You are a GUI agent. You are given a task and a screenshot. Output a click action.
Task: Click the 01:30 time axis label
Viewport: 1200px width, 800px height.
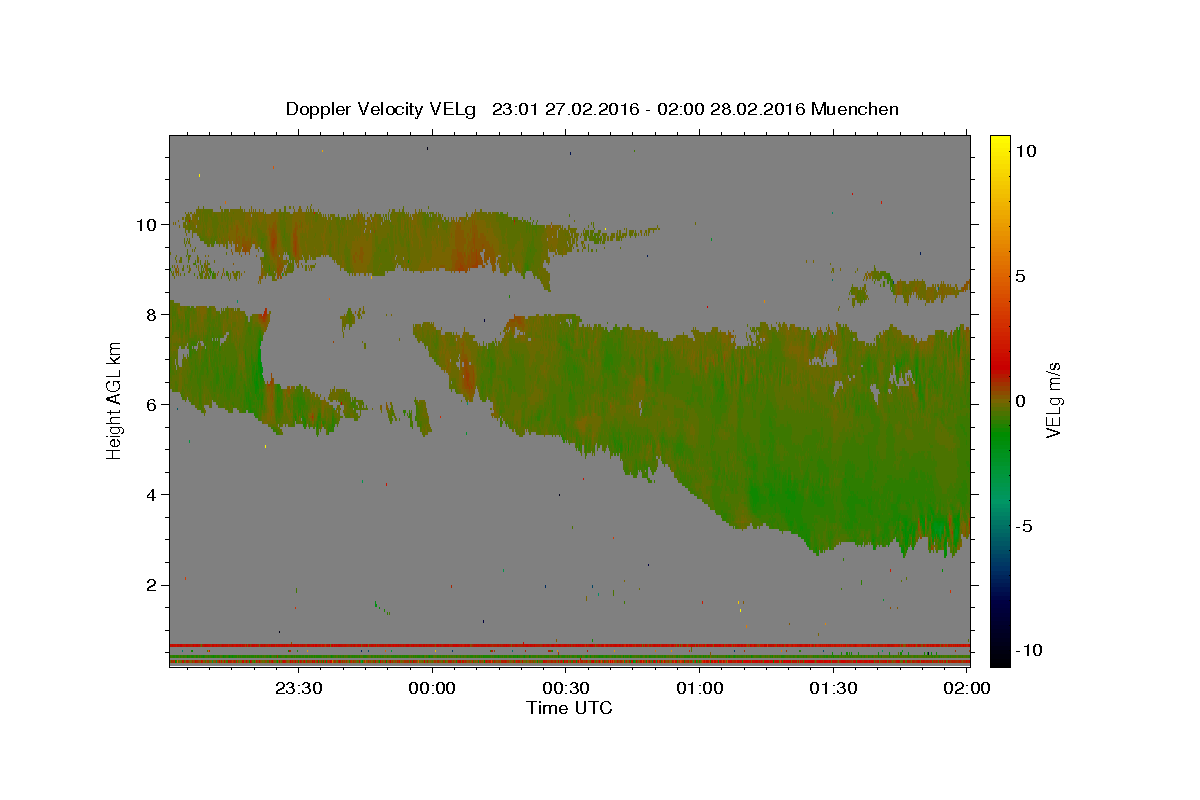(834, 688)
